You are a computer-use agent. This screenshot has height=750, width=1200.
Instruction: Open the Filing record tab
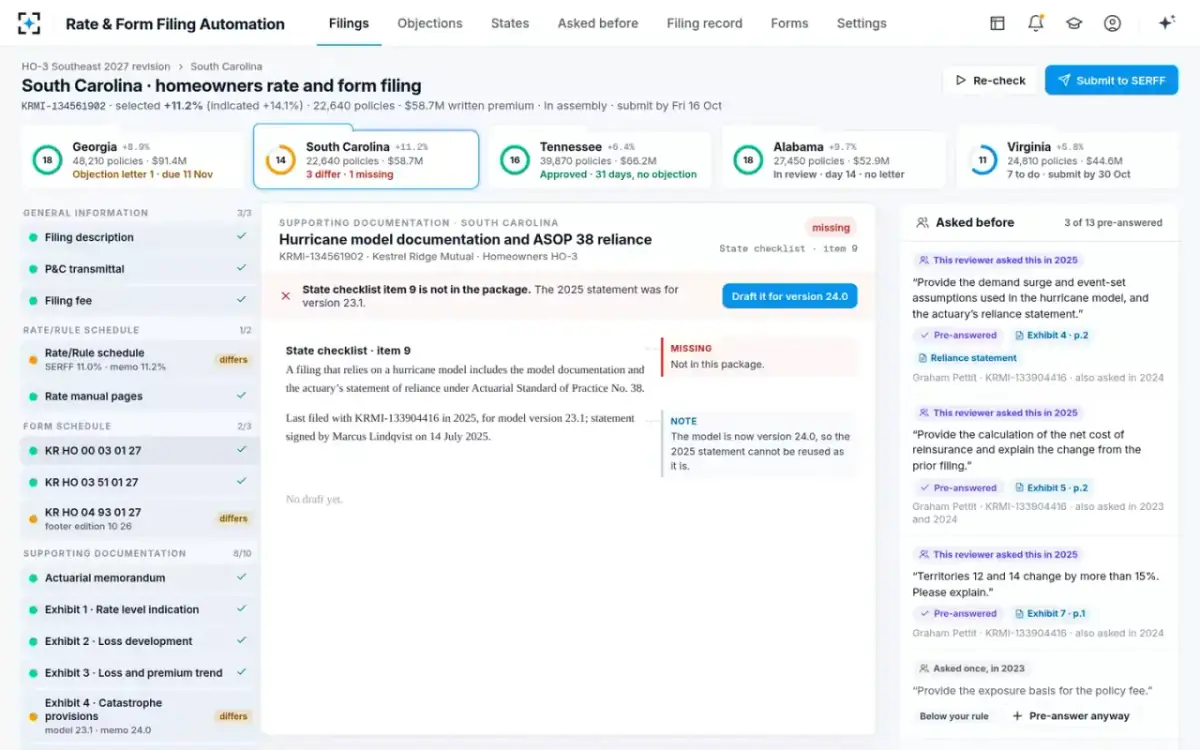(x=705, y=23)
